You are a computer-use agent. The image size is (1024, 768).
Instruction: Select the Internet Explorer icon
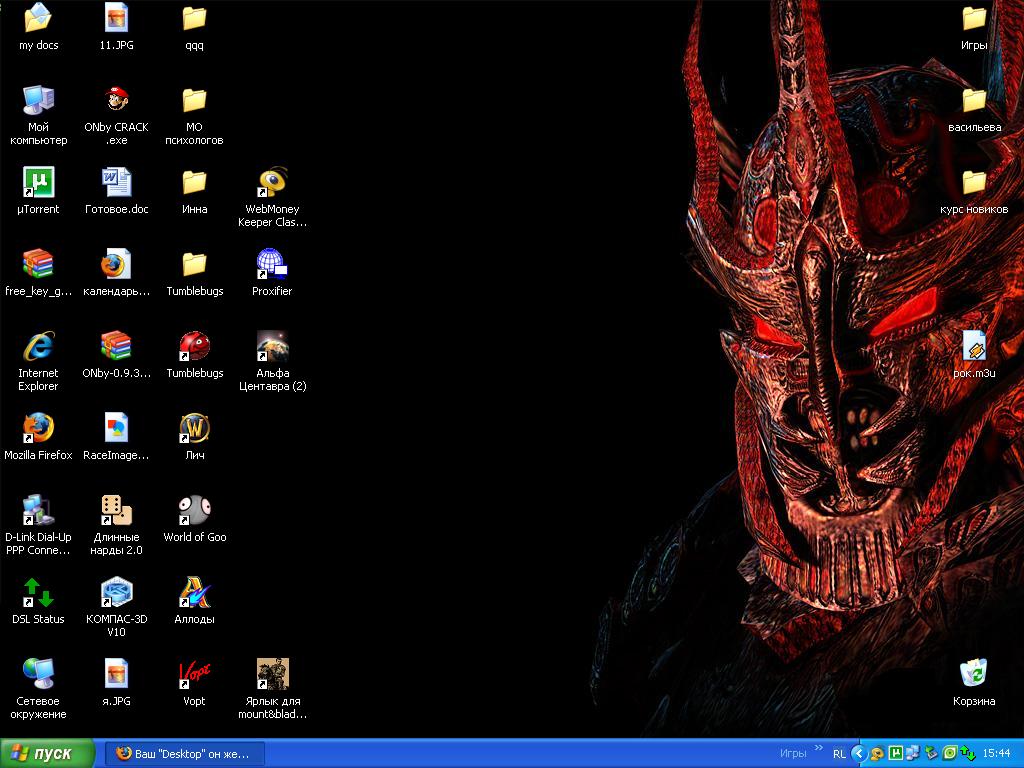(x=38, y=346)
